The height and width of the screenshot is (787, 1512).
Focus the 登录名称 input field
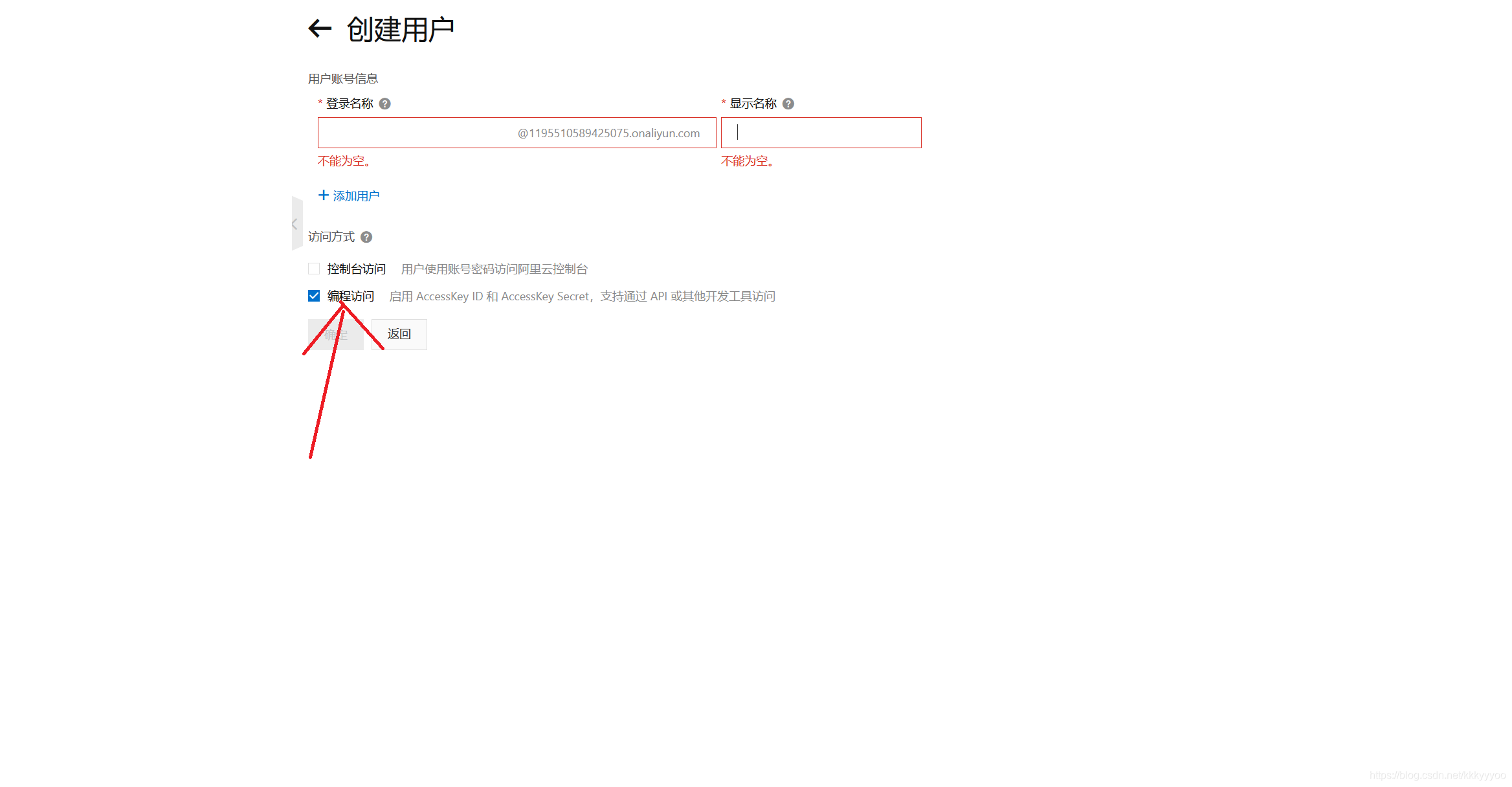click(517, 133)
